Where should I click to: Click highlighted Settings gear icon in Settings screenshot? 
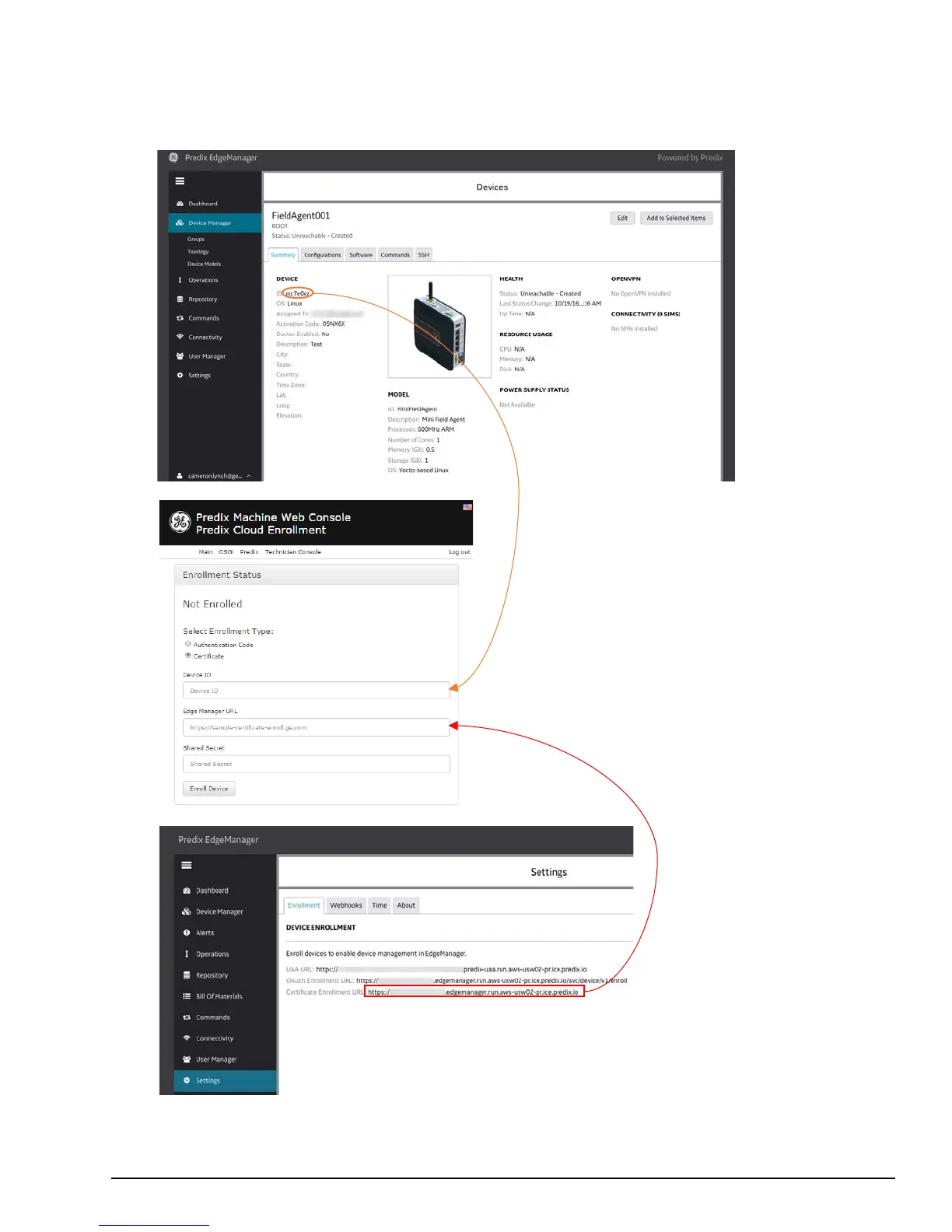pyautogui.click(x=187, y=1080)
